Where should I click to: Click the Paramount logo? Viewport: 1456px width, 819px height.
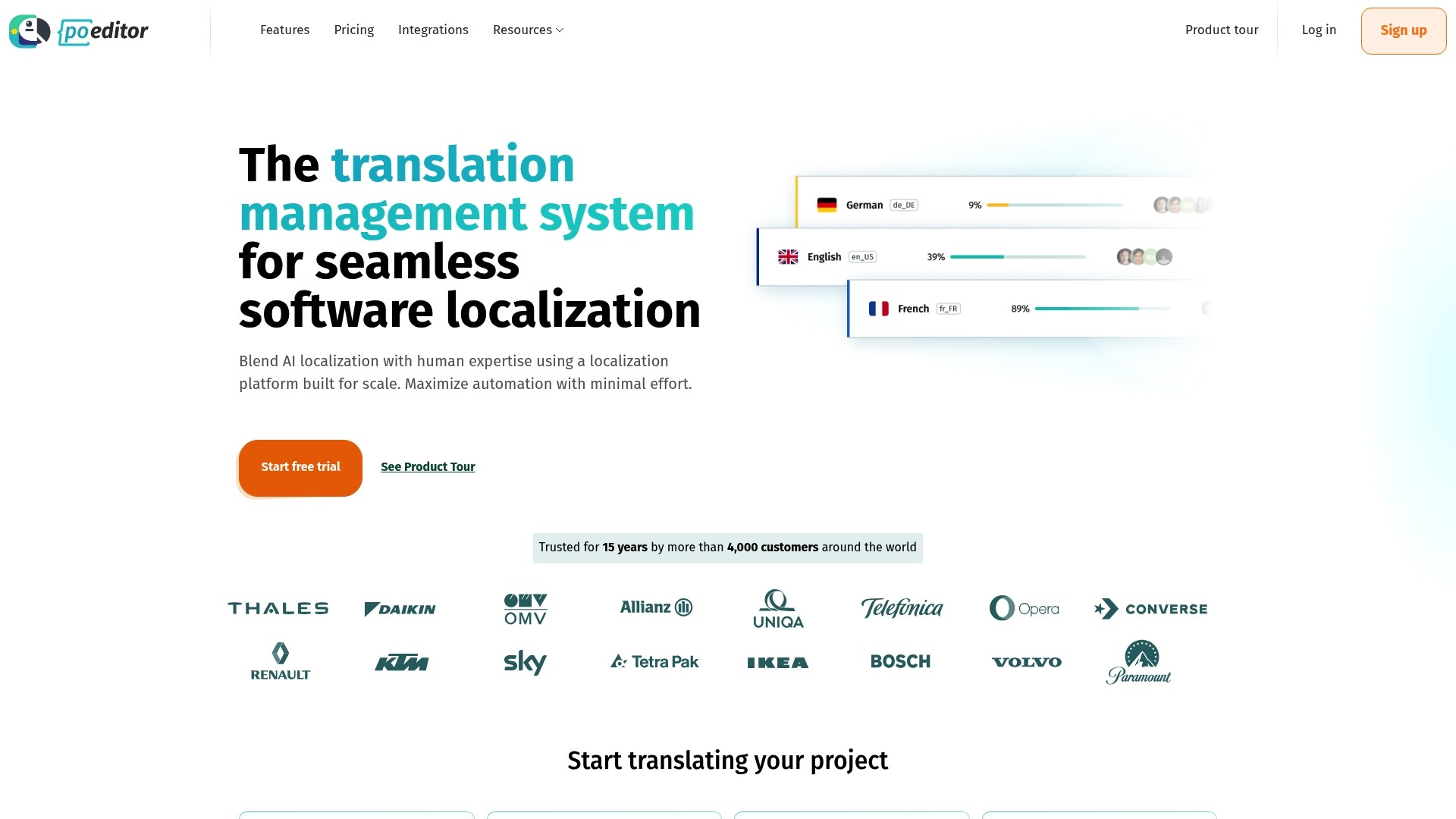[x=1138, y=661]
